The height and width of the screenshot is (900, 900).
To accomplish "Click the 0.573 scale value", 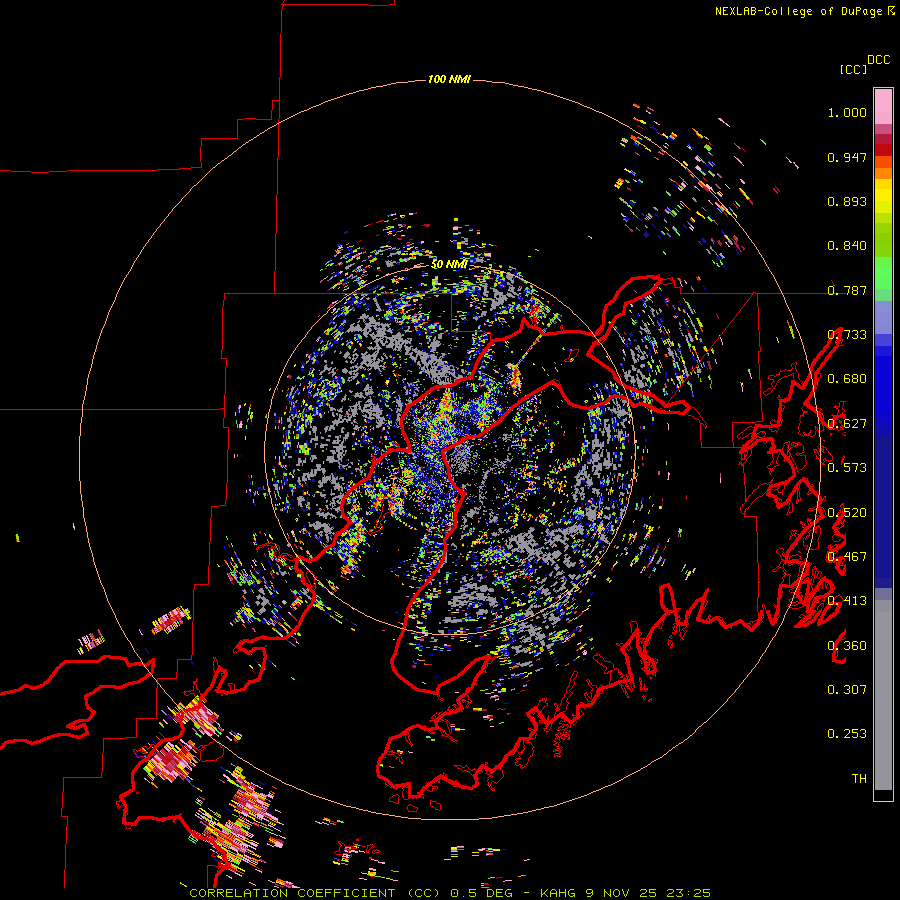I will pos(847,468).
